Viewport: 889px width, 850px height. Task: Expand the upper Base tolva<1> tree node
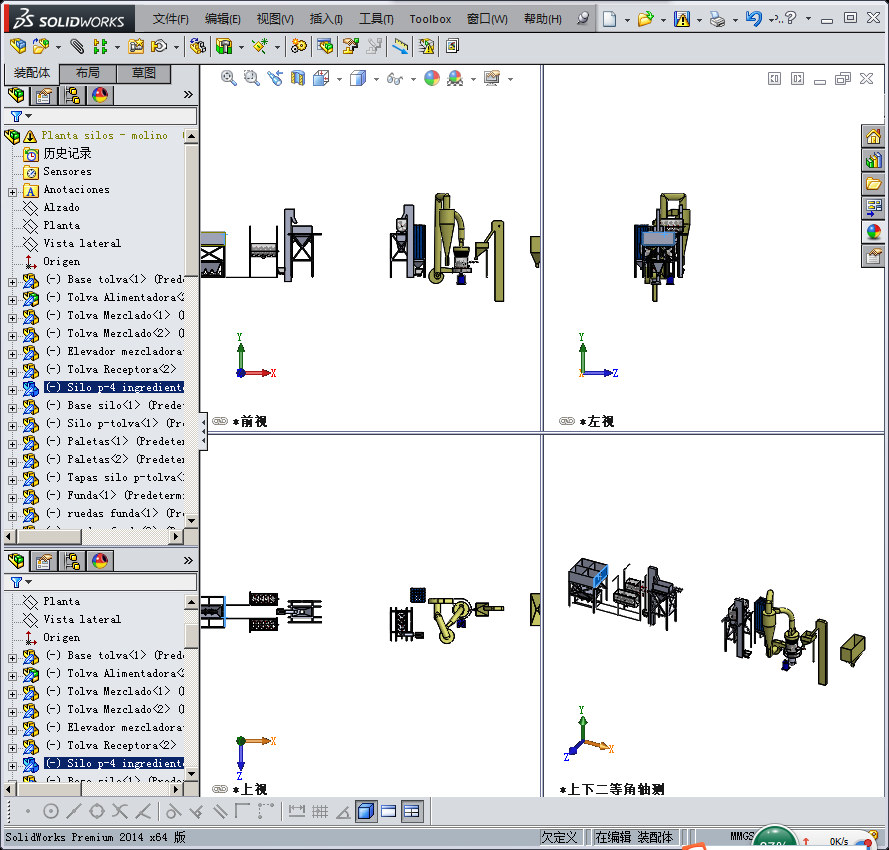pyautogui.click(x=12, y=282)
